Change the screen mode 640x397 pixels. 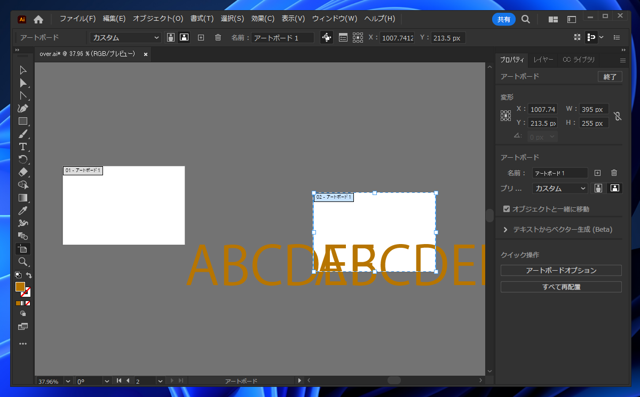tap(23, 326)
